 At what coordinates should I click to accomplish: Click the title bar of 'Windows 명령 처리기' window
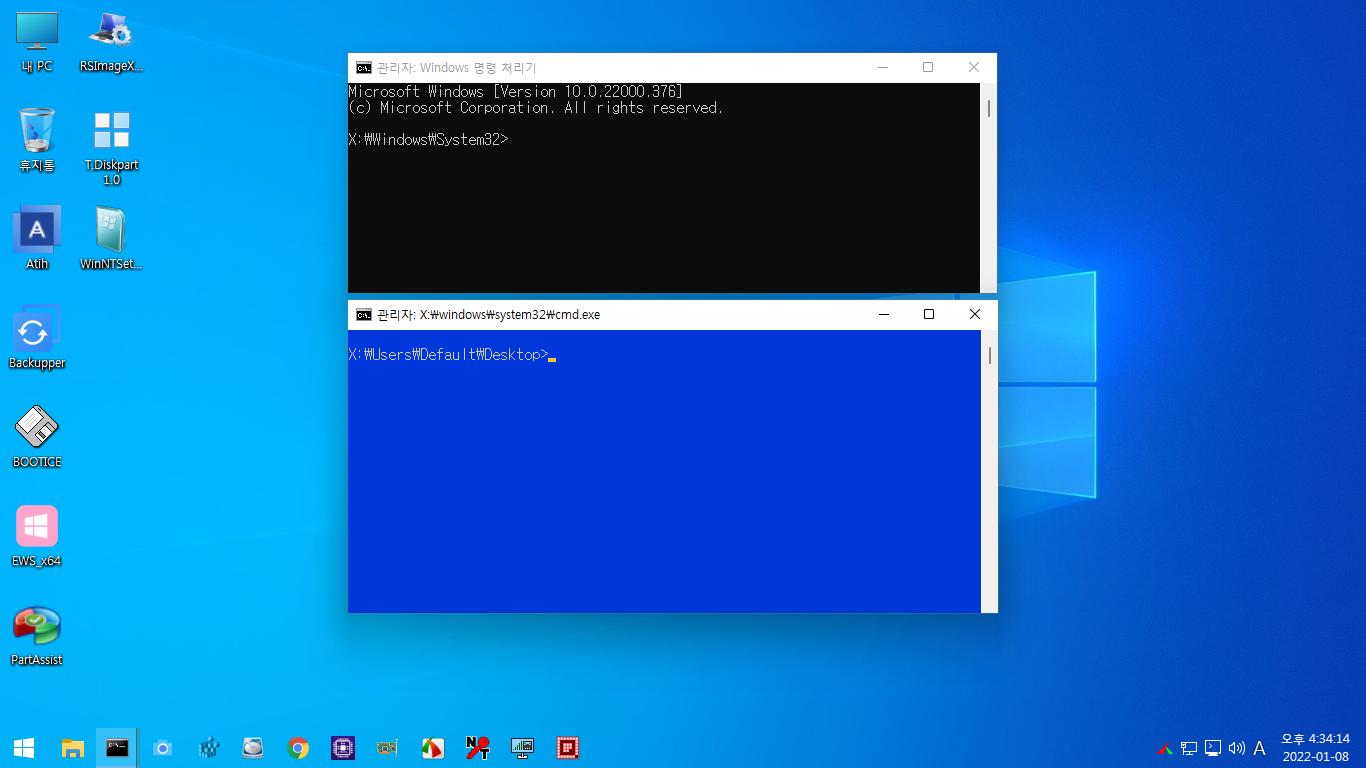672,68
